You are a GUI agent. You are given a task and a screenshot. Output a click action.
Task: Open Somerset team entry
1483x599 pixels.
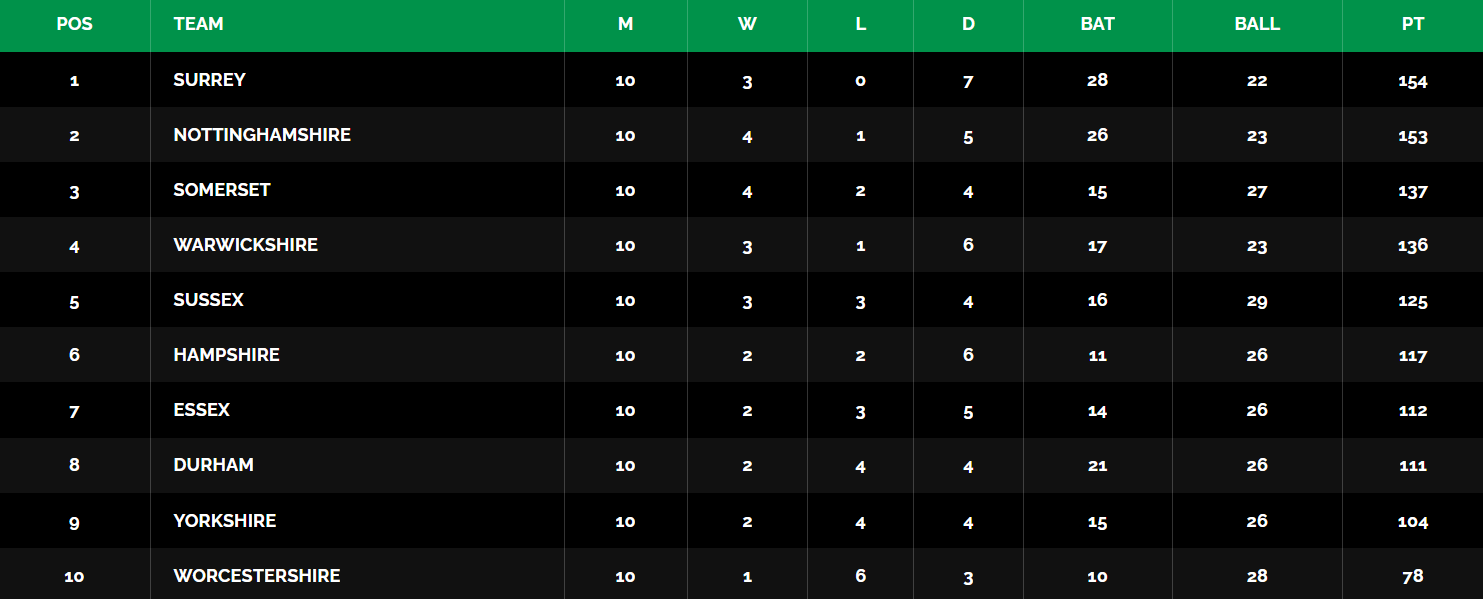(222, 190)
